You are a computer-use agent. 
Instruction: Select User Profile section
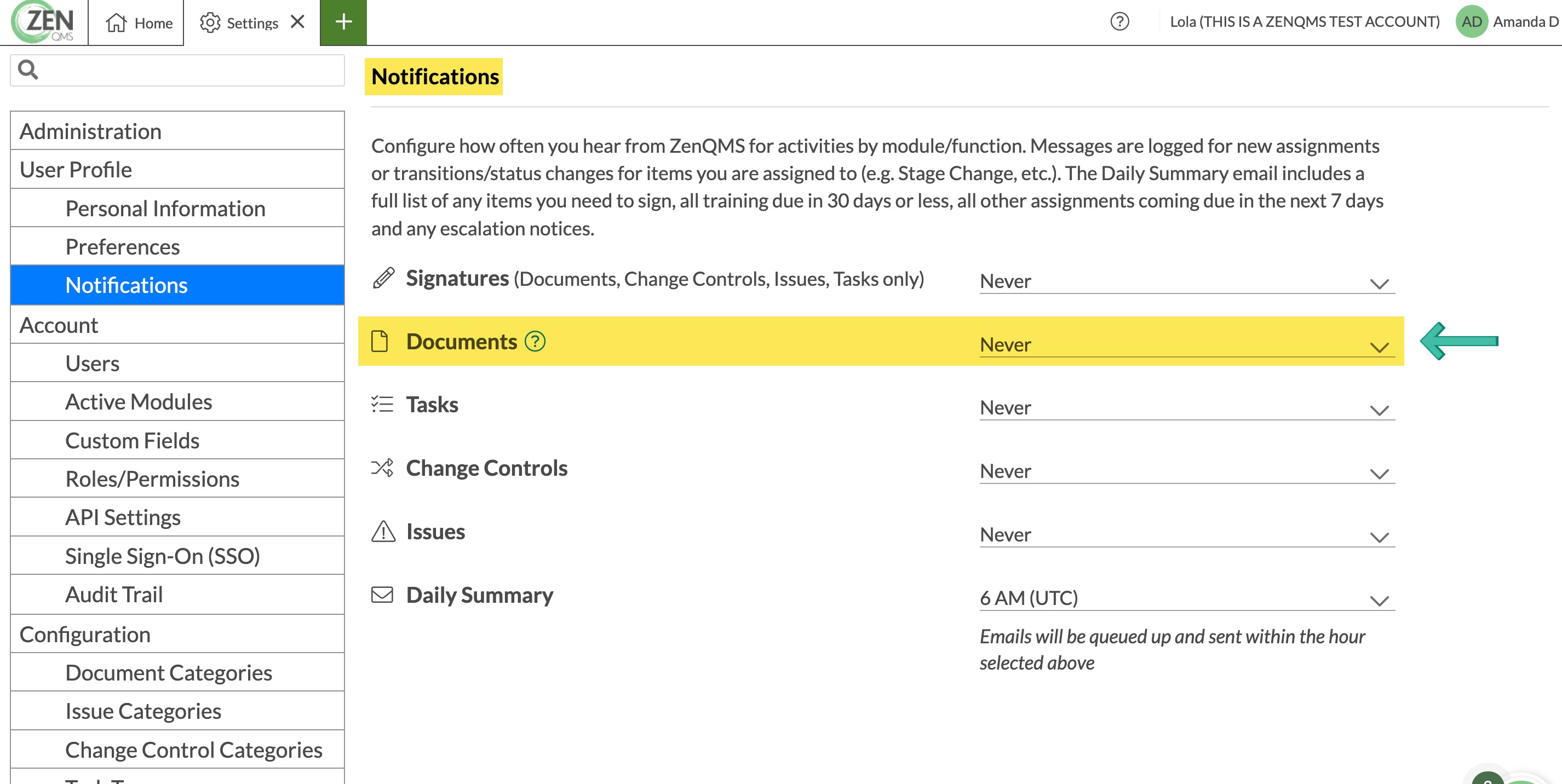177,169
